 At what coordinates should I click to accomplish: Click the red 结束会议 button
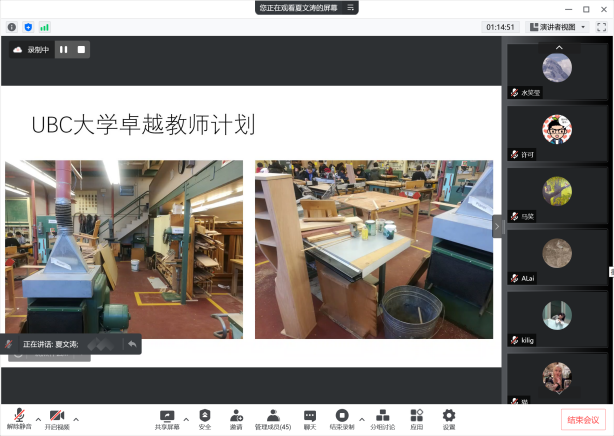(x=582, y=420)
